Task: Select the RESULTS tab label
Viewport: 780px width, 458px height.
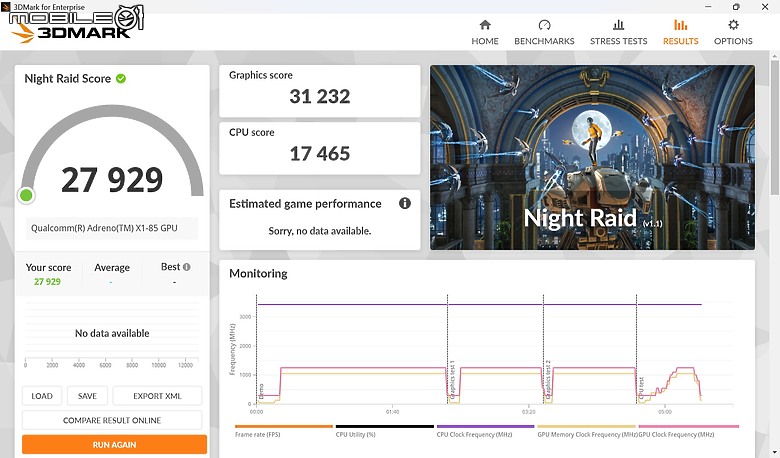Action: [681, 41]
